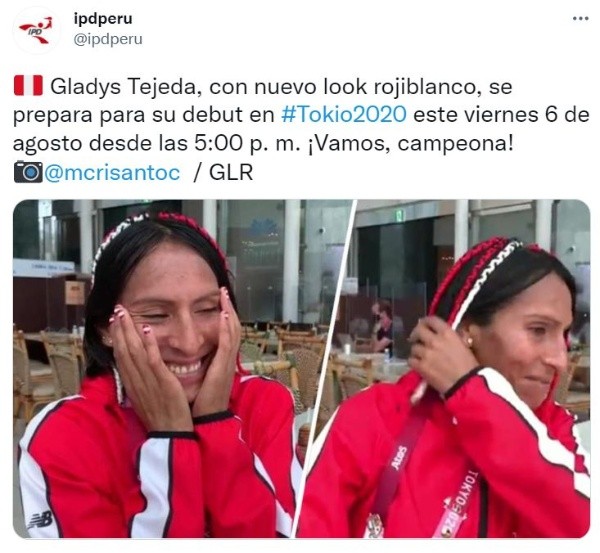Click the @ipdperu handle
This screenshot has width=600, height=553.
click(x=108, y=39)
